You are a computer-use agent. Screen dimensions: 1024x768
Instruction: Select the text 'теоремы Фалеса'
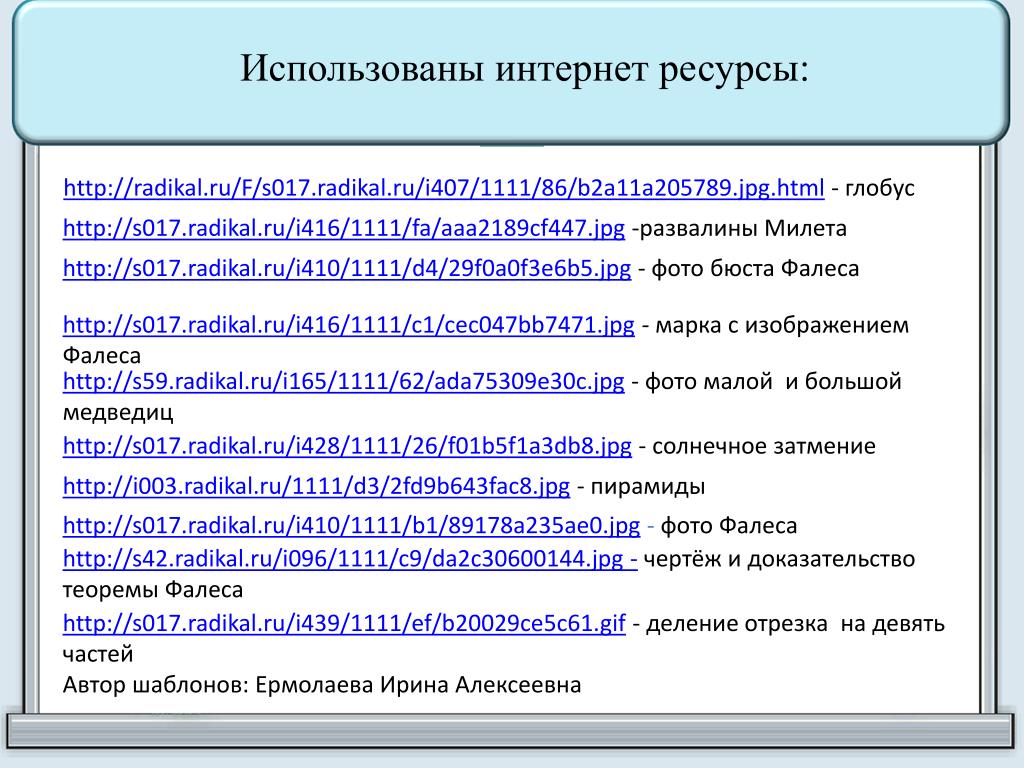tap(153, 590)
